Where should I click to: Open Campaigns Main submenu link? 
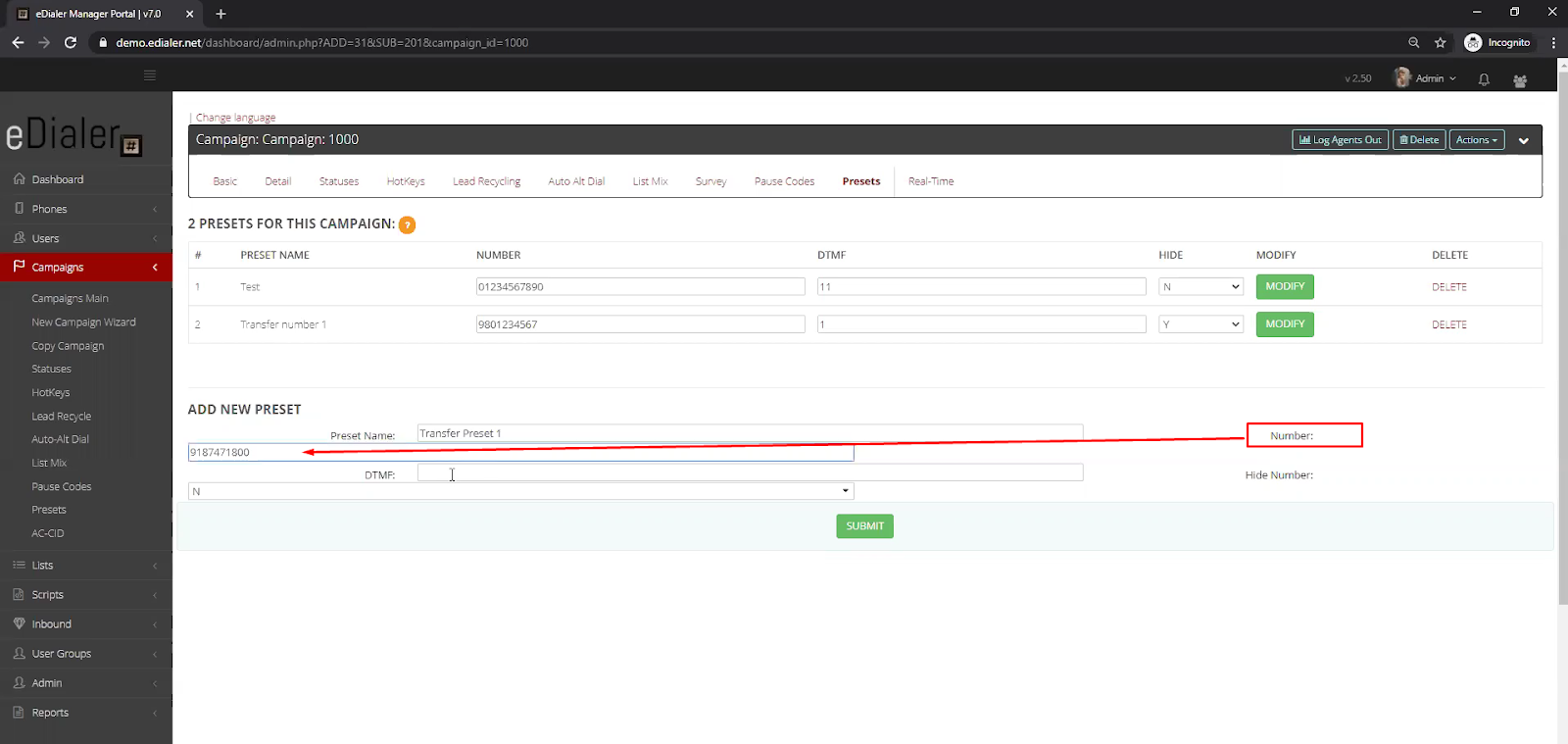(x=70, y=298)
